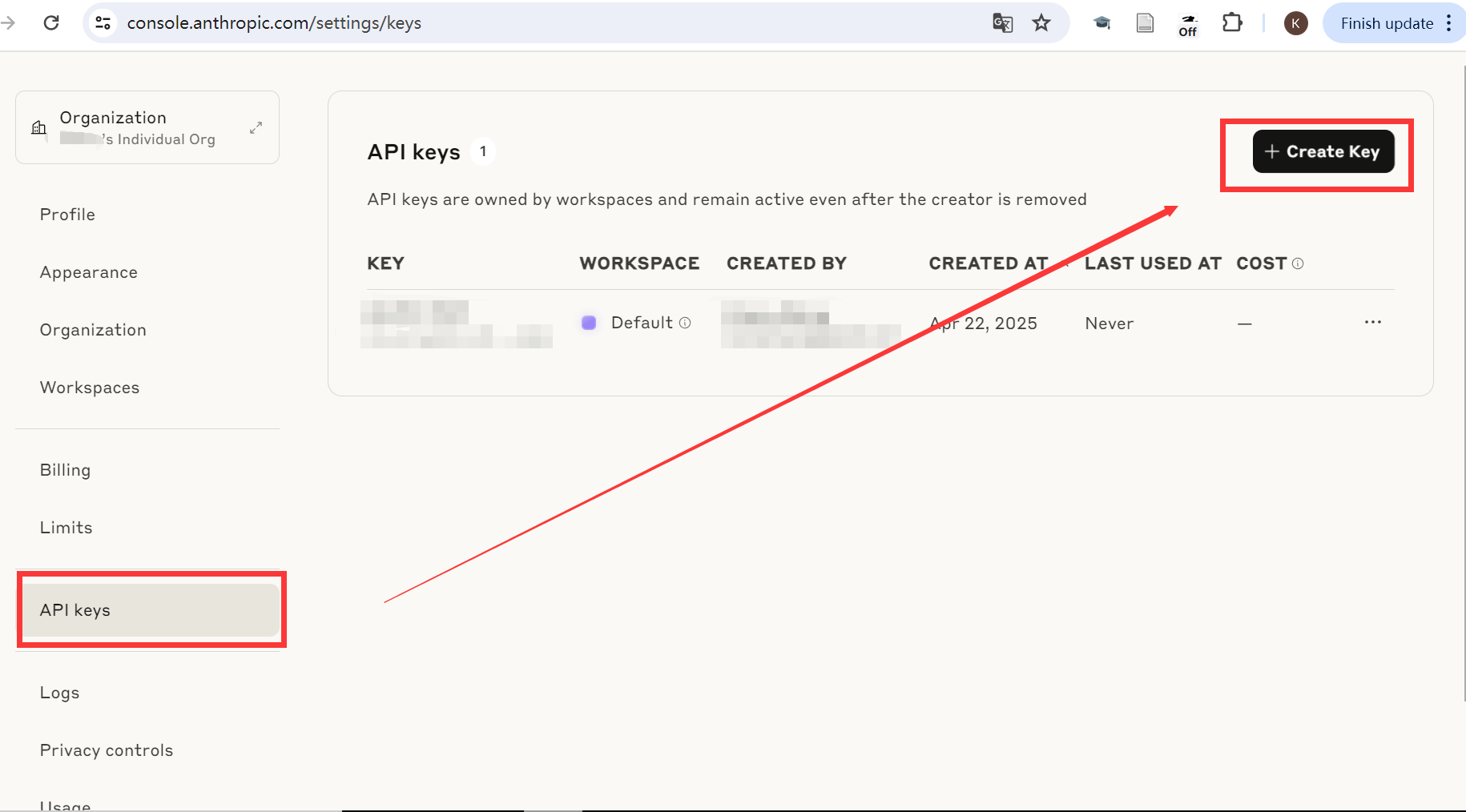
Task: Click the Default workspace info icon
Action: (685, 323)
